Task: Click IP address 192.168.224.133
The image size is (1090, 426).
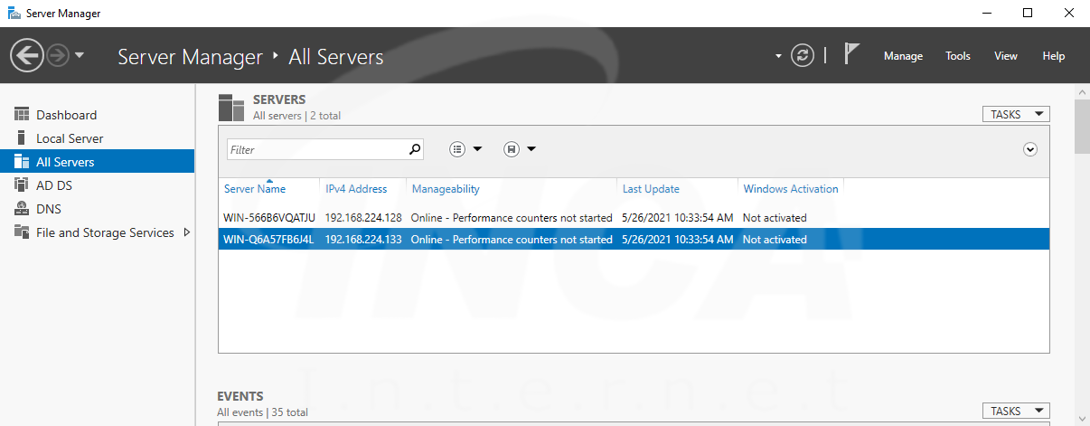Action: point(364,240)
